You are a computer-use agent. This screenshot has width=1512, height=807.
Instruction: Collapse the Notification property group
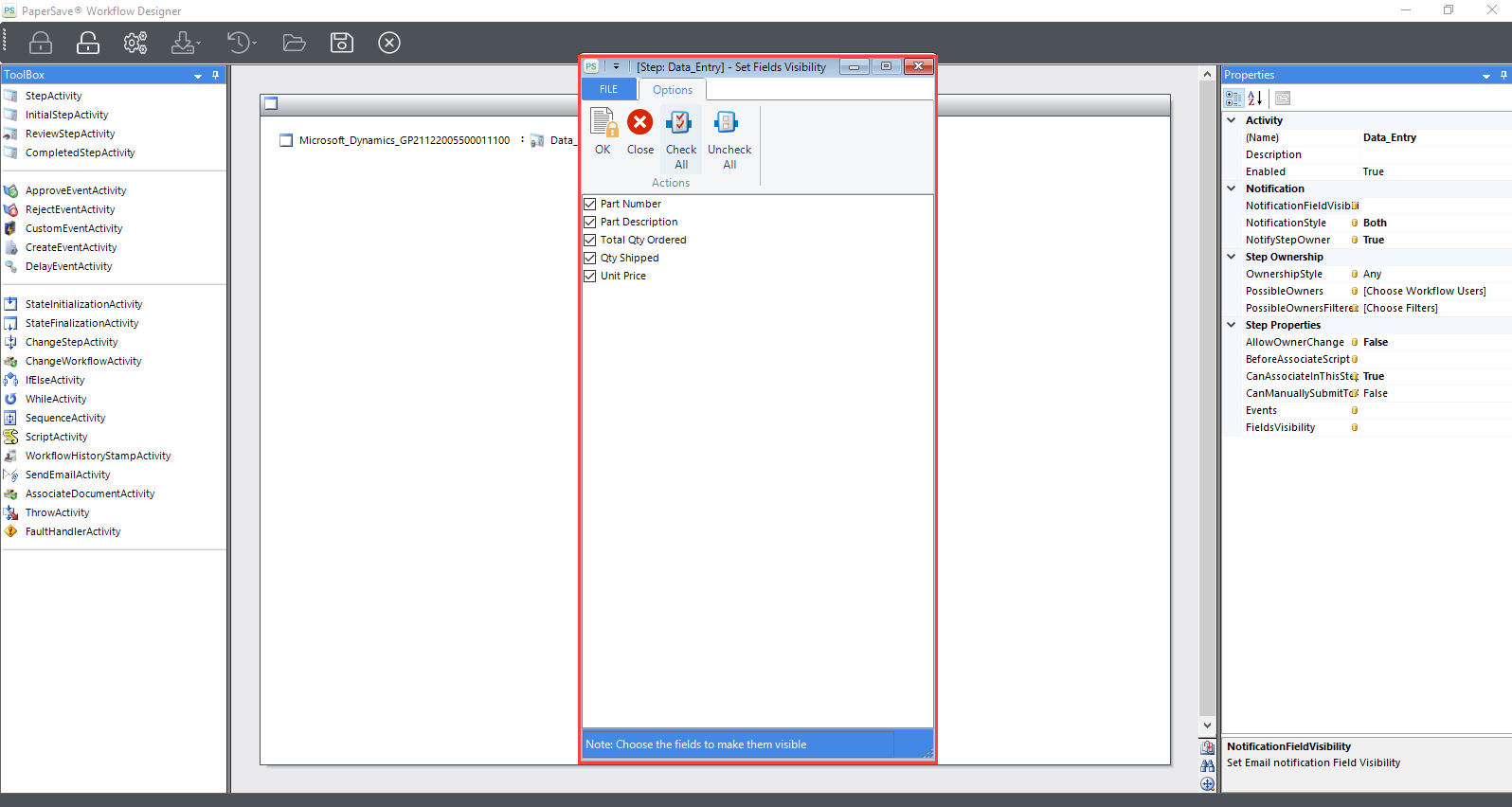[1232, 188]
